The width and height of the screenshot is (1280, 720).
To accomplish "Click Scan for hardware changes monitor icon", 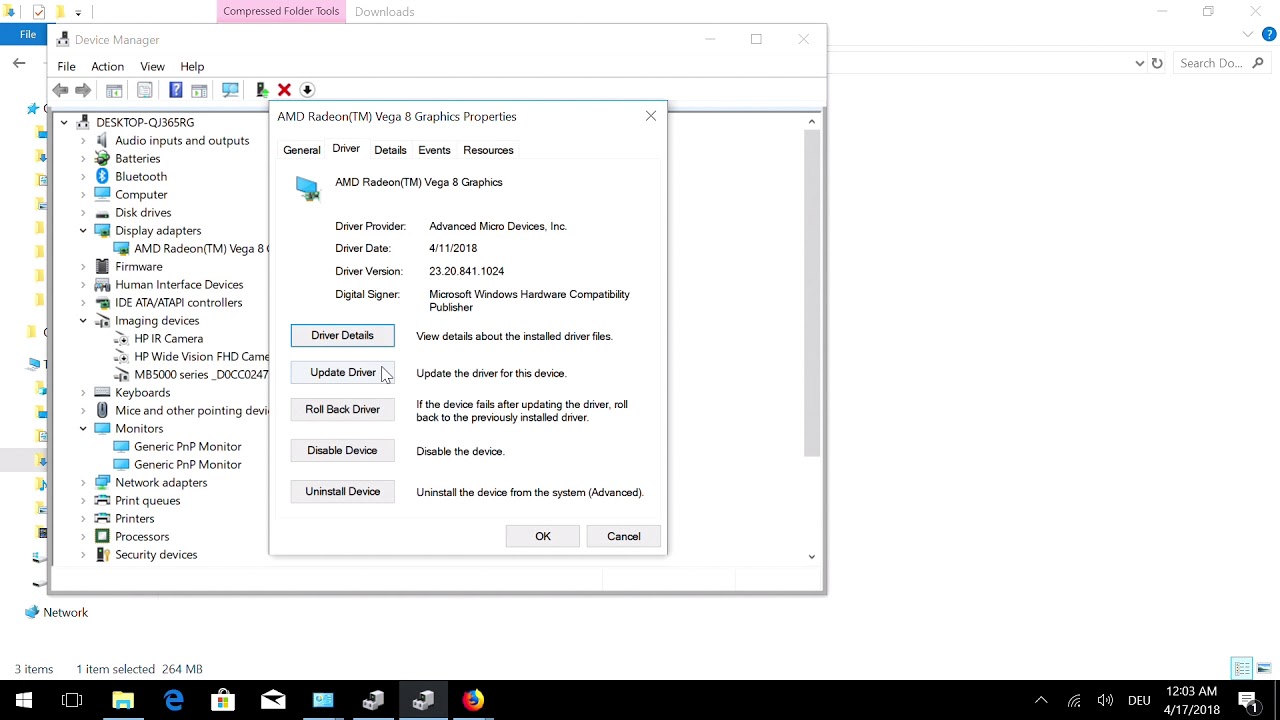I will (231, 90).
